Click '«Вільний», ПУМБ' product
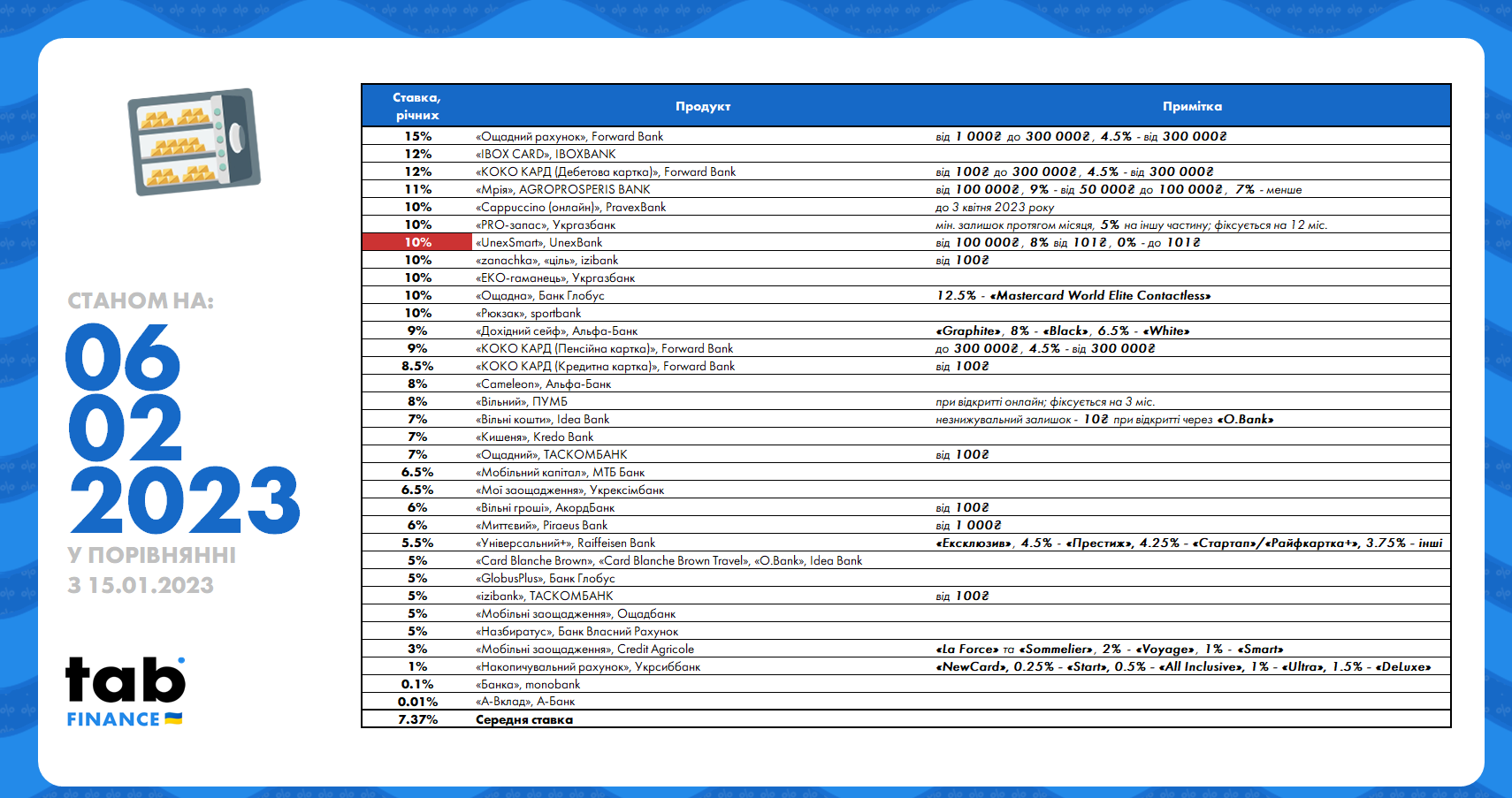The image size is (1512, 798). coord(522,401)
